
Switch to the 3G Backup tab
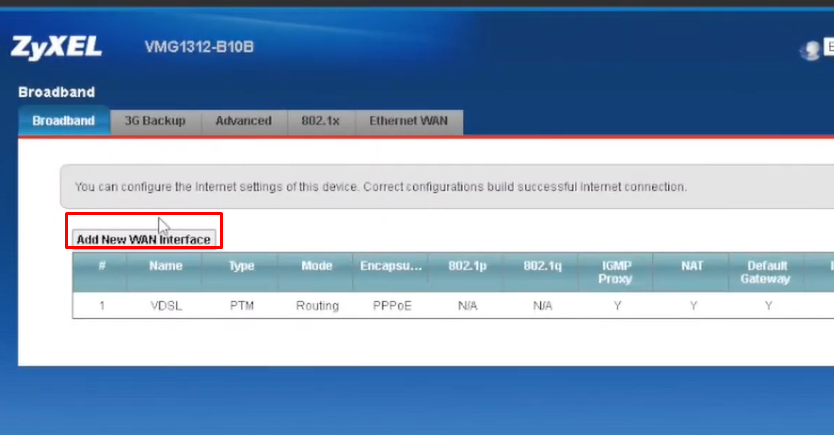coord(155,121)
